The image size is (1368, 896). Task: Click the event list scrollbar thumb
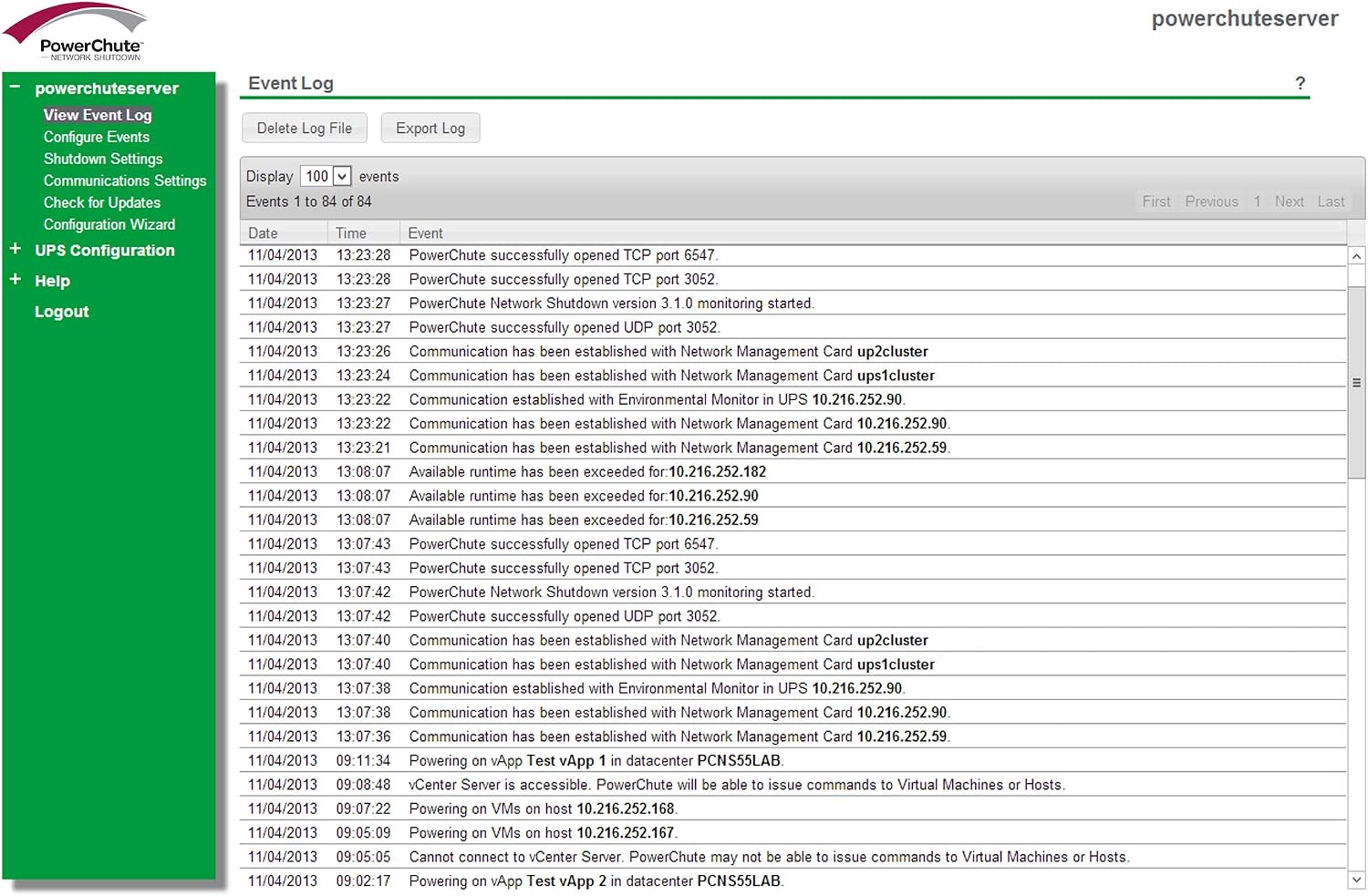click(1357, 383)
